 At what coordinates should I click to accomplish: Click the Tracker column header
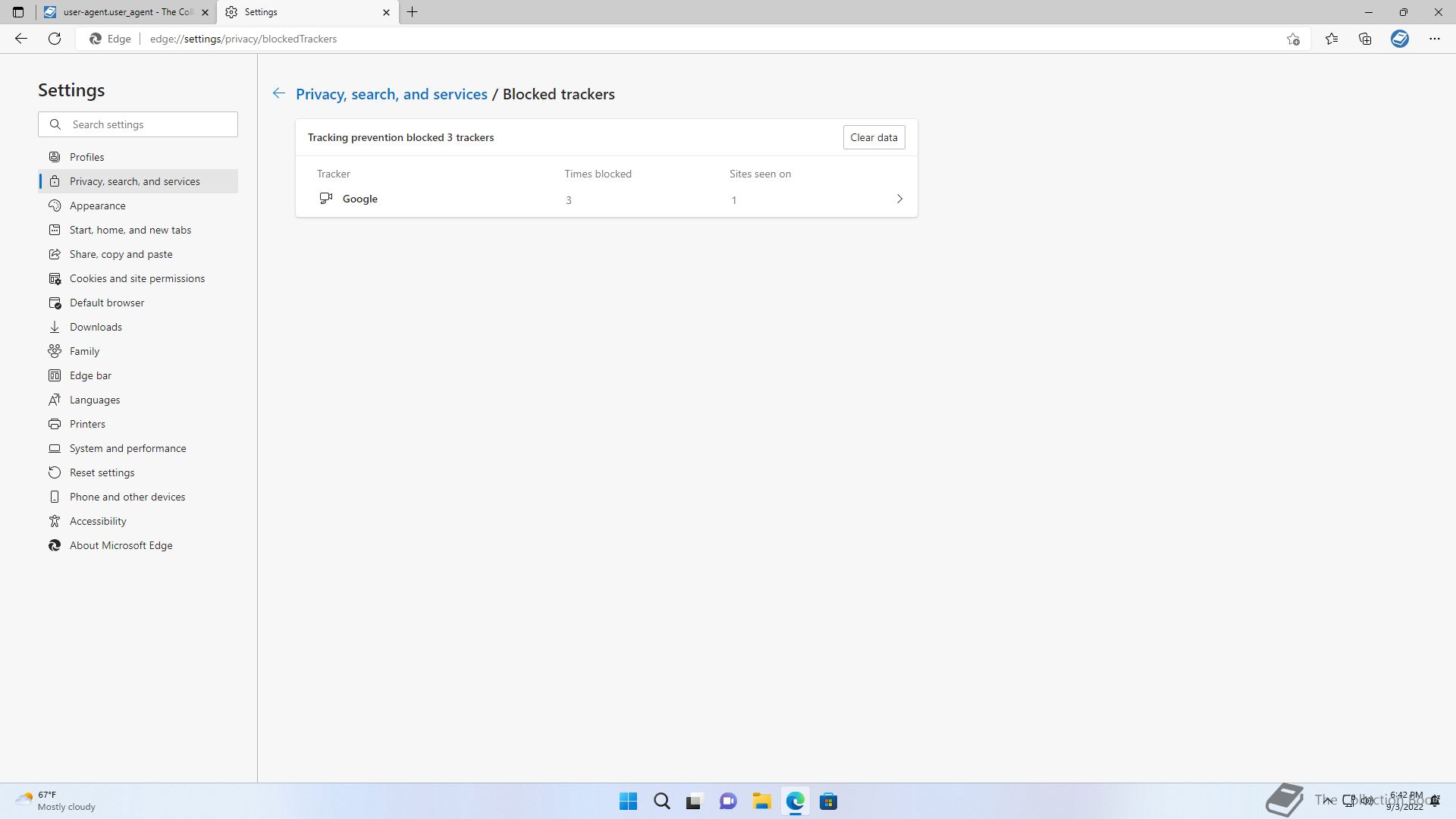coord(334,174)
